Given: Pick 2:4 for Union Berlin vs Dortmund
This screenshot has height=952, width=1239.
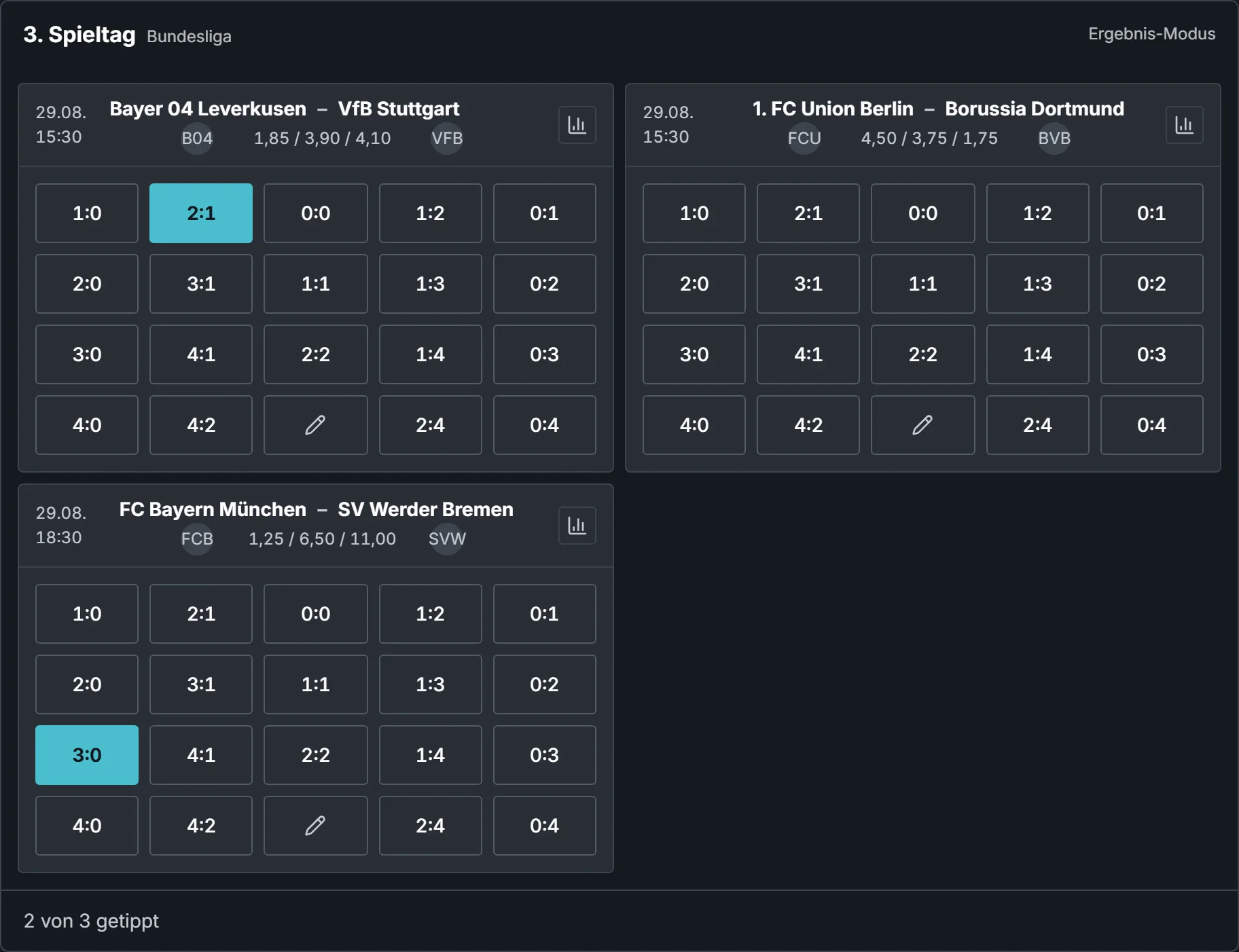Looking at the screenshot, I should (x=1038, y=425).
